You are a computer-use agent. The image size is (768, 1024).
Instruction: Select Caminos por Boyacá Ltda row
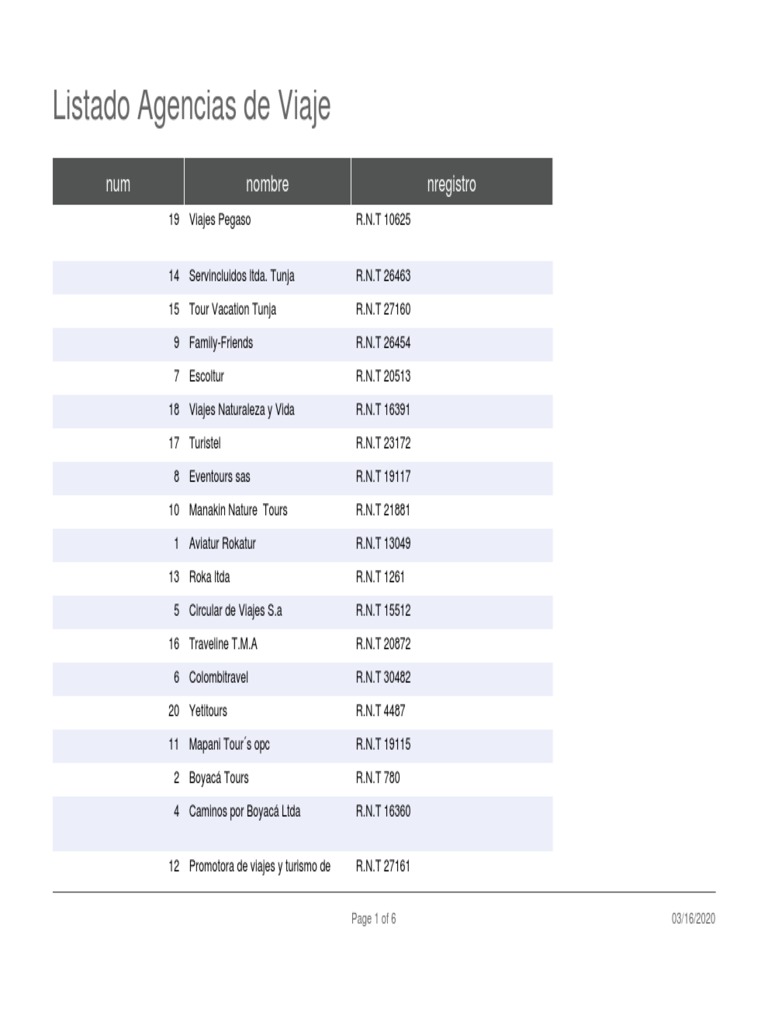pyautogui.click(x=244, y=811)
